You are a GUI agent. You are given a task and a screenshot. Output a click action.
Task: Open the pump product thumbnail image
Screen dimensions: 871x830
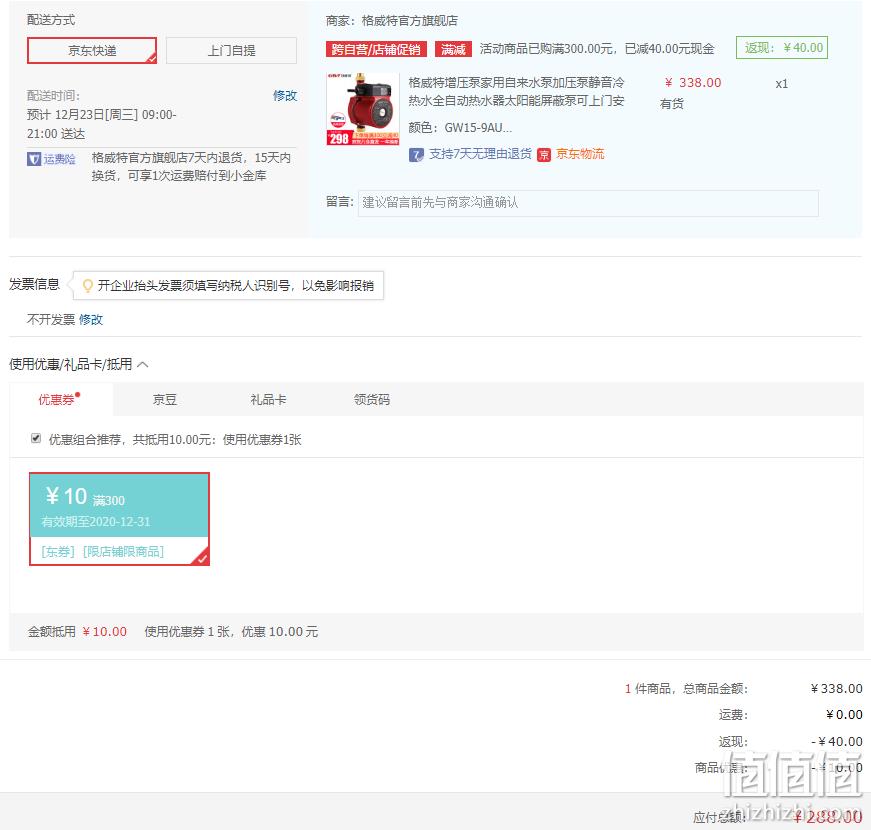pos(362,109)
